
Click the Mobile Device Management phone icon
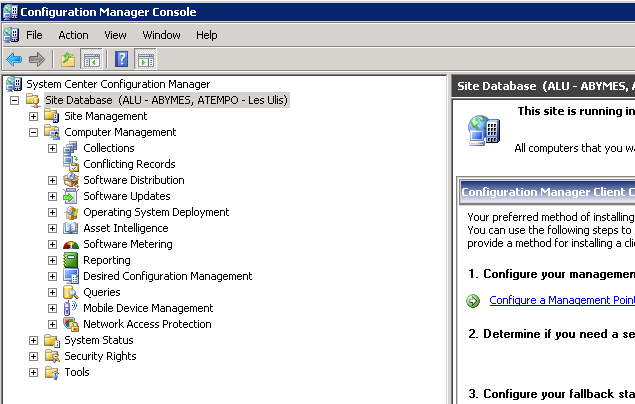(x=70, y=308)
